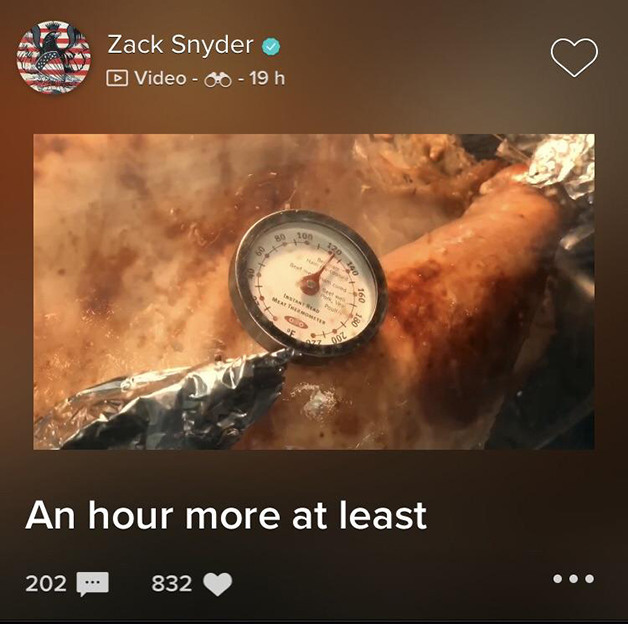Play the turkey thermometer video
This screenshot has height=624, width=628.
[x=314, y=292]
